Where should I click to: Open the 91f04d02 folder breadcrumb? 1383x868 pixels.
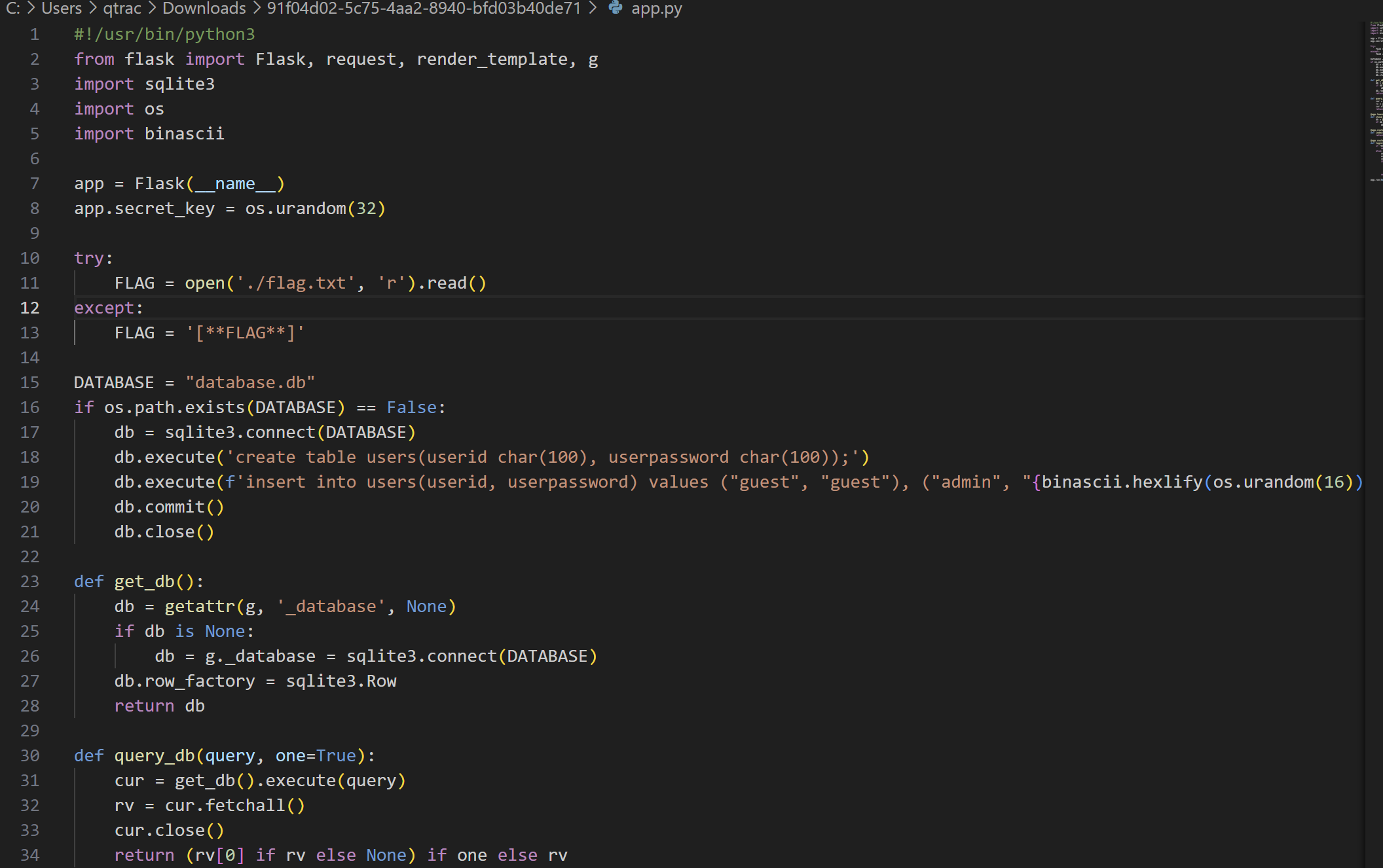(424, 8)
